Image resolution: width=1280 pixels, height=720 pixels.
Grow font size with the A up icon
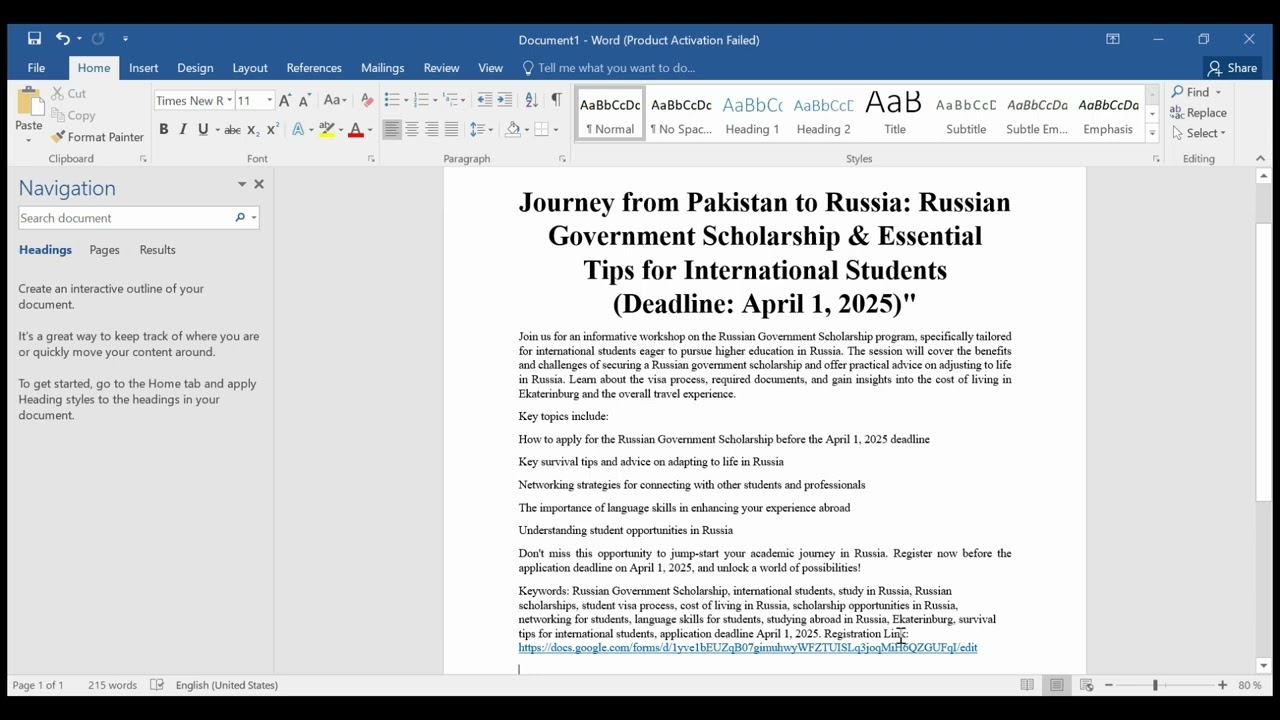coord(285,100)
